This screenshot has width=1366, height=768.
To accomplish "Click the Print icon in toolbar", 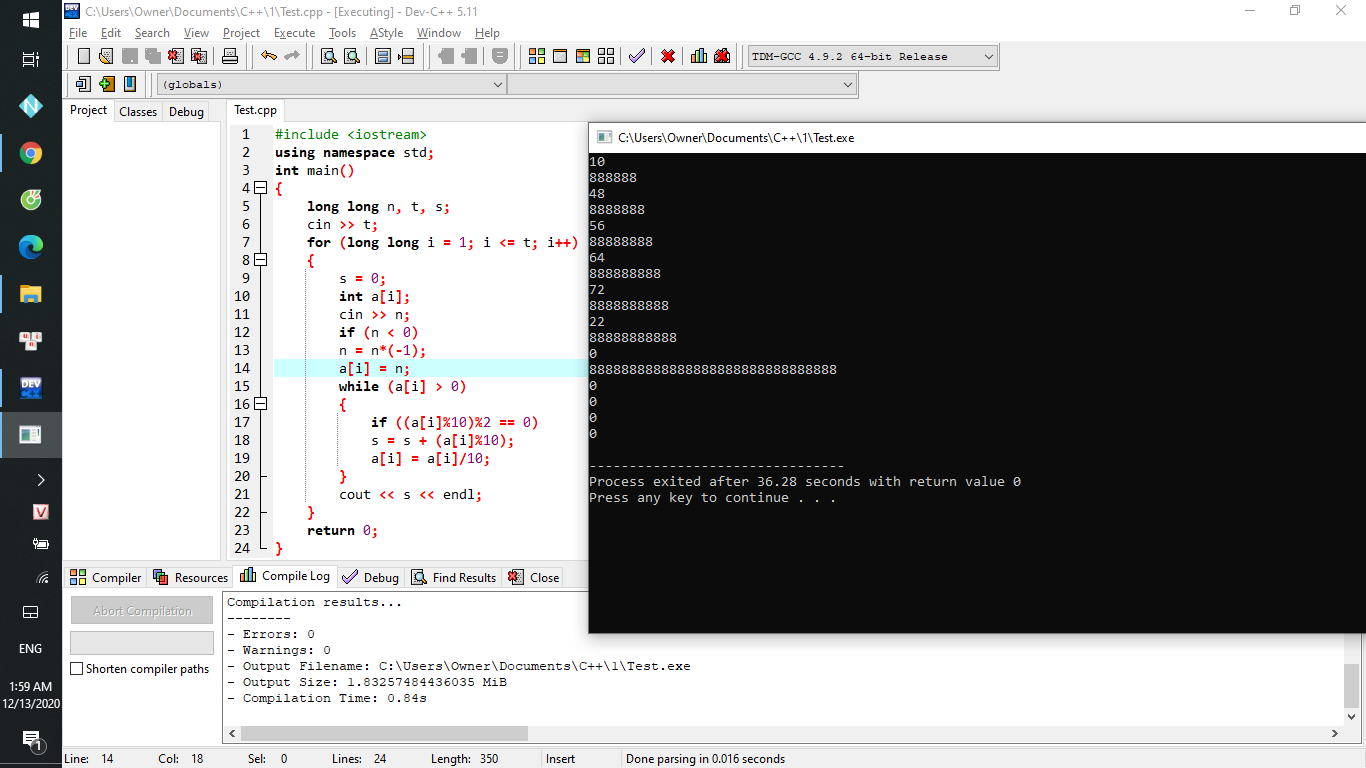I will [x=230, y=57].
